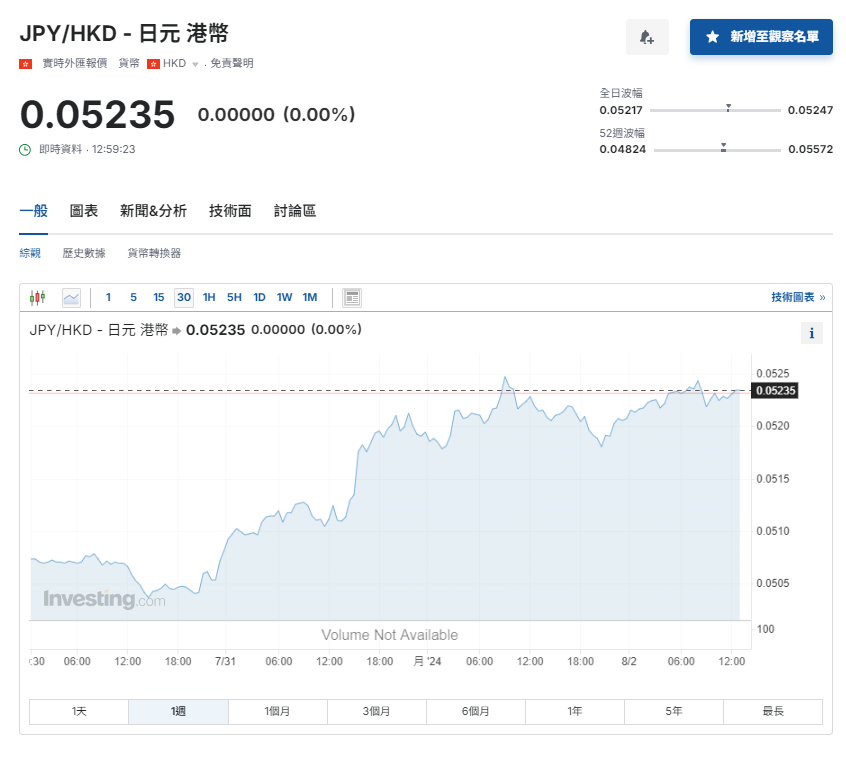The image size is (846, 763).
Task: Open the 新聞&分析 tab
Action: (152, 211)
